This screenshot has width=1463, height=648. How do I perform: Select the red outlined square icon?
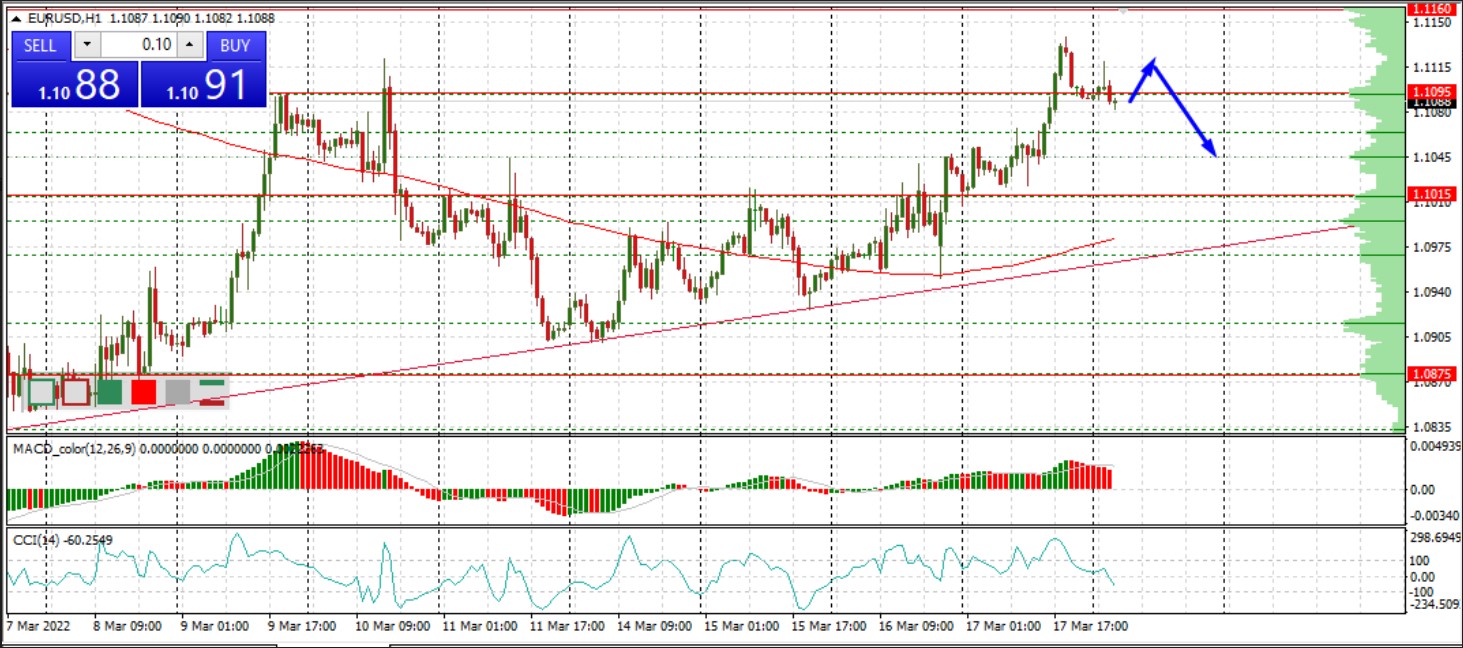76,391
